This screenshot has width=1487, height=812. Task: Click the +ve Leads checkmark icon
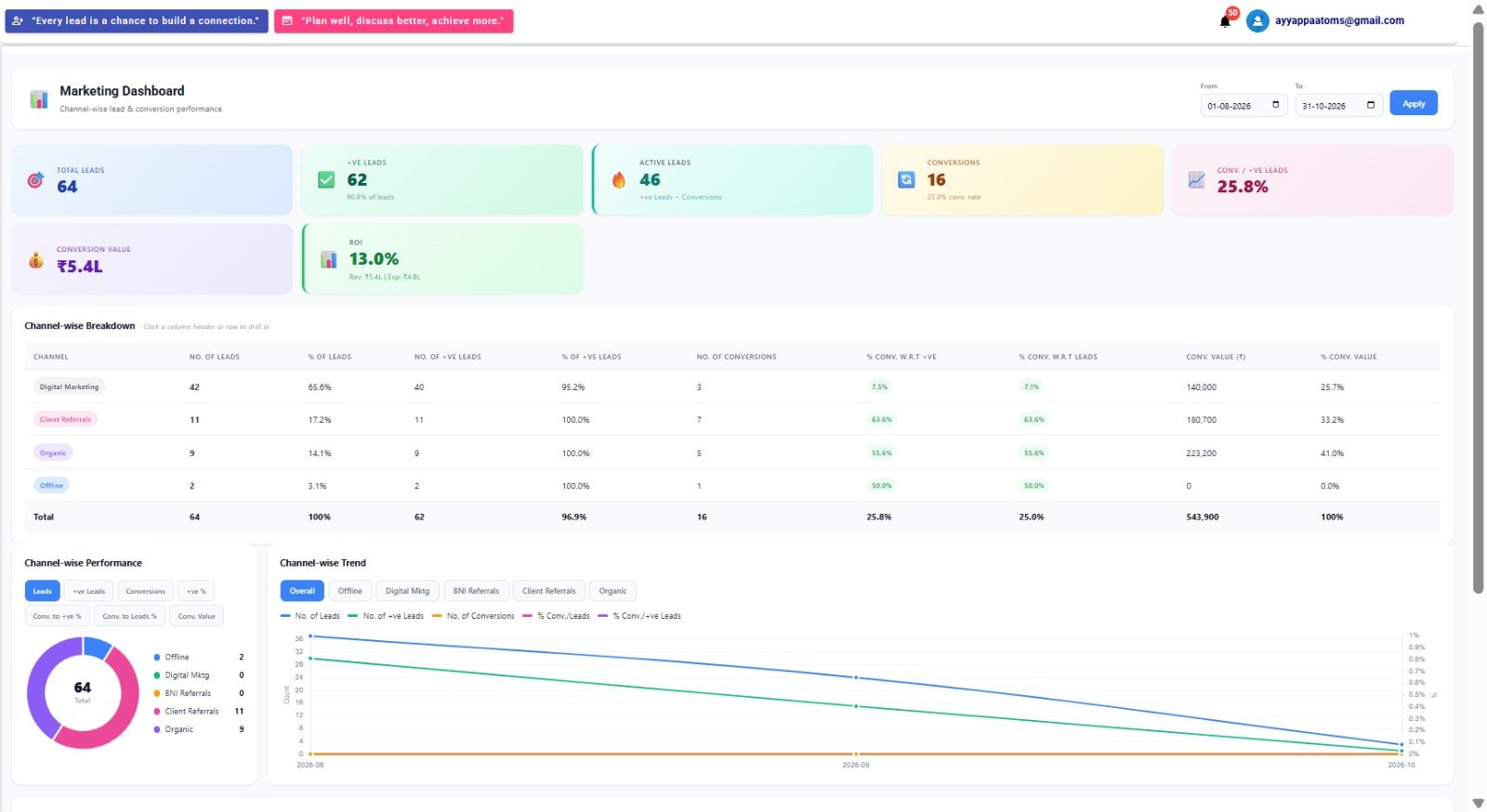(x=326, y=179)
